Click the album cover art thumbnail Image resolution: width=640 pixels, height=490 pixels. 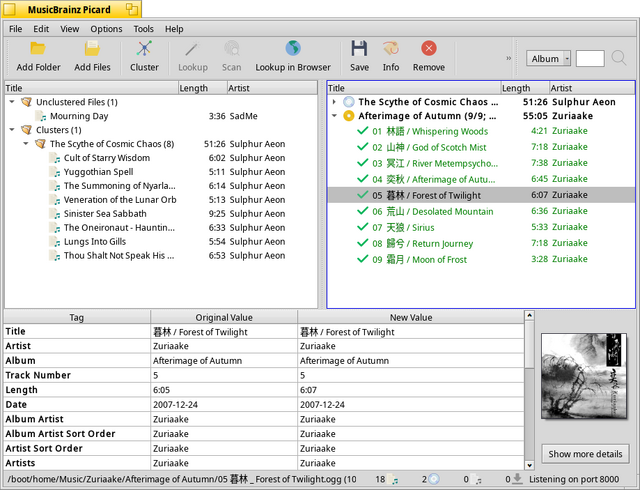click(x=584, y=376)
